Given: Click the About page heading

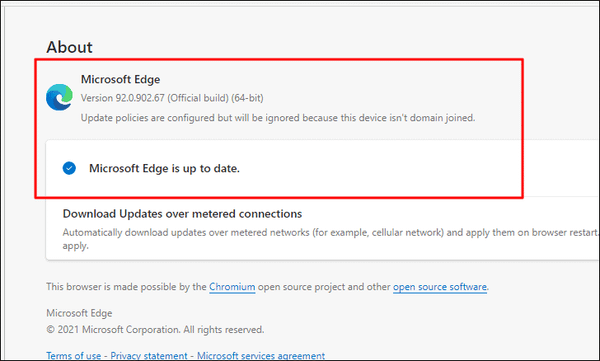Looking at the screenshot, I should point(69,47).
